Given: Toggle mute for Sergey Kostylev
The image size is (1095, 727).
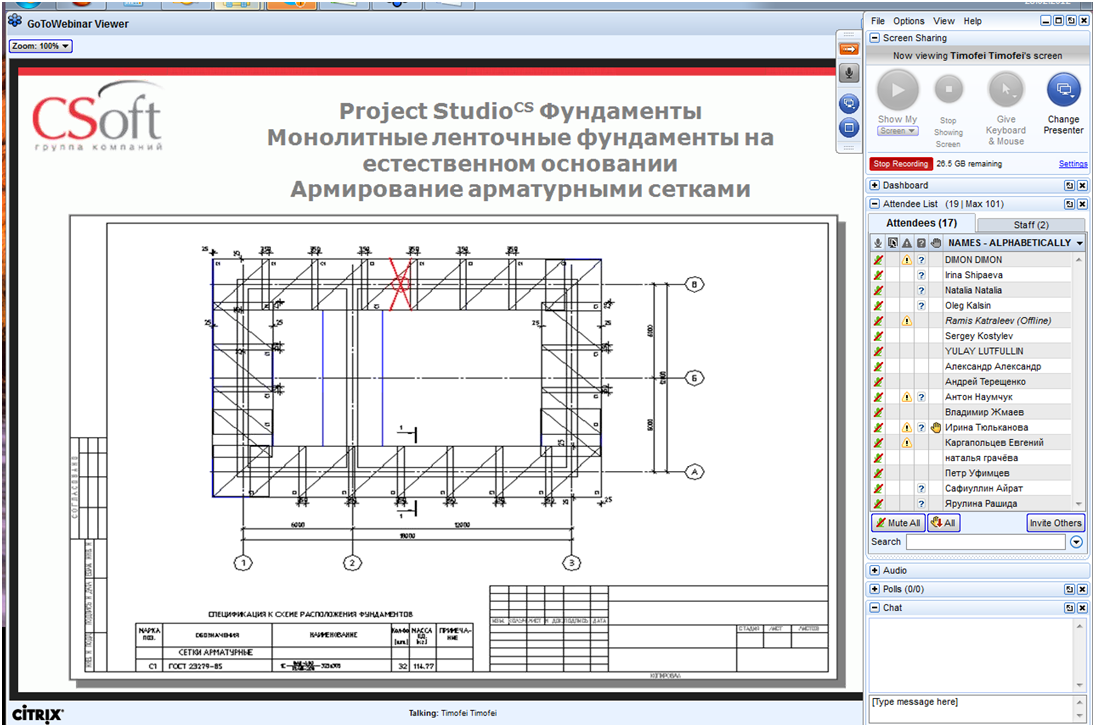Looking at the screenshot, I should point(878,336).
